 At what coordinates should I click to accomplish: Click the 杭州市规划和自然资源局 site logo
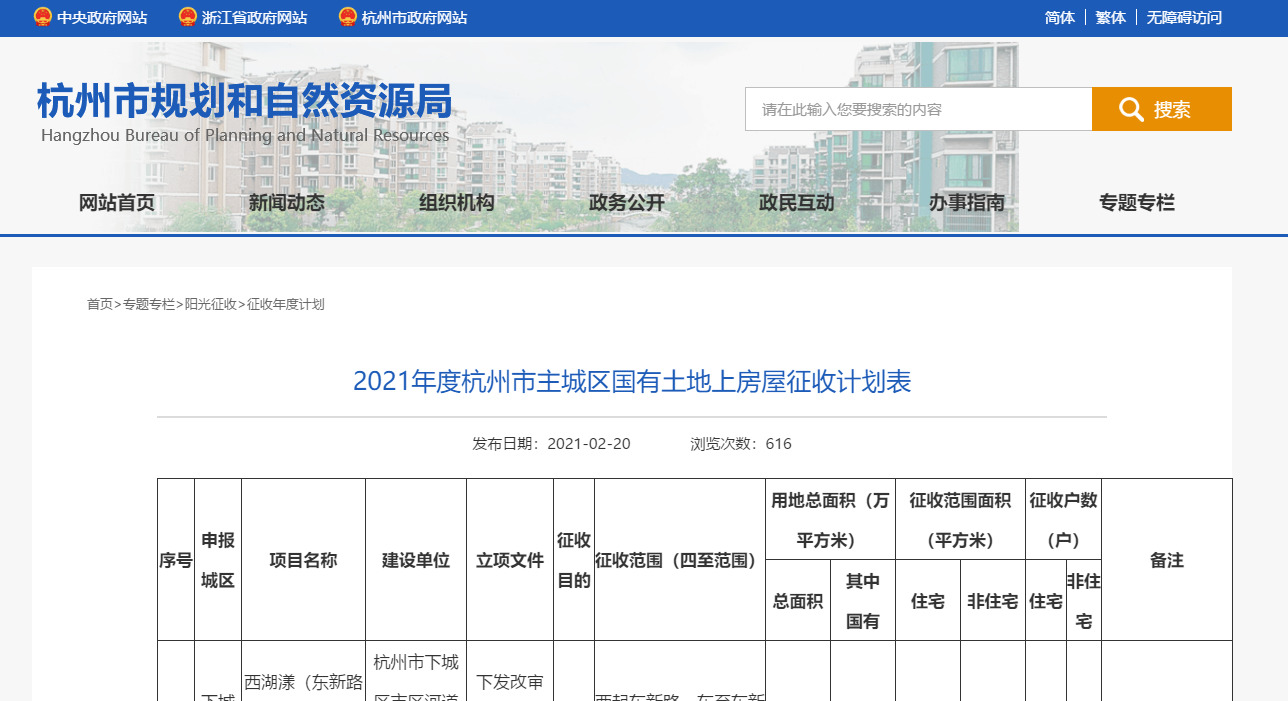point(245,112)
